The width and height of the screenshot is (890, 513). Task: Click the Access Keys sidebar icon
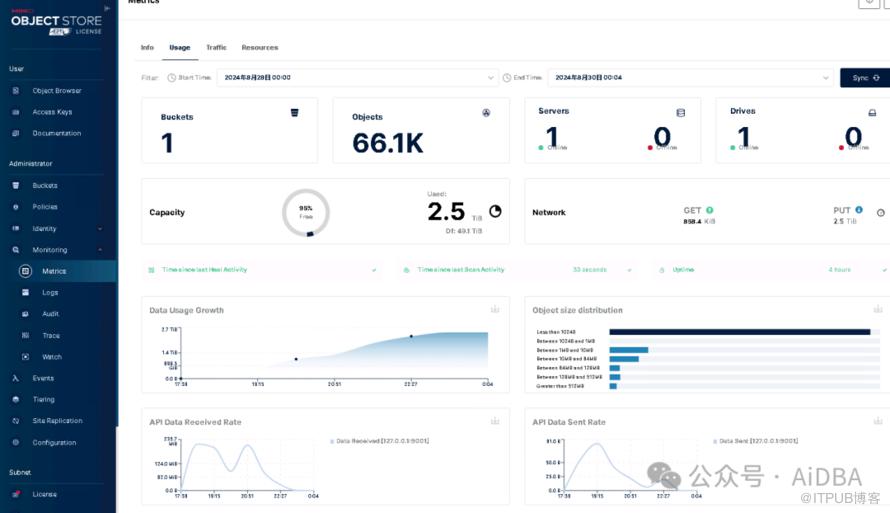16,112
